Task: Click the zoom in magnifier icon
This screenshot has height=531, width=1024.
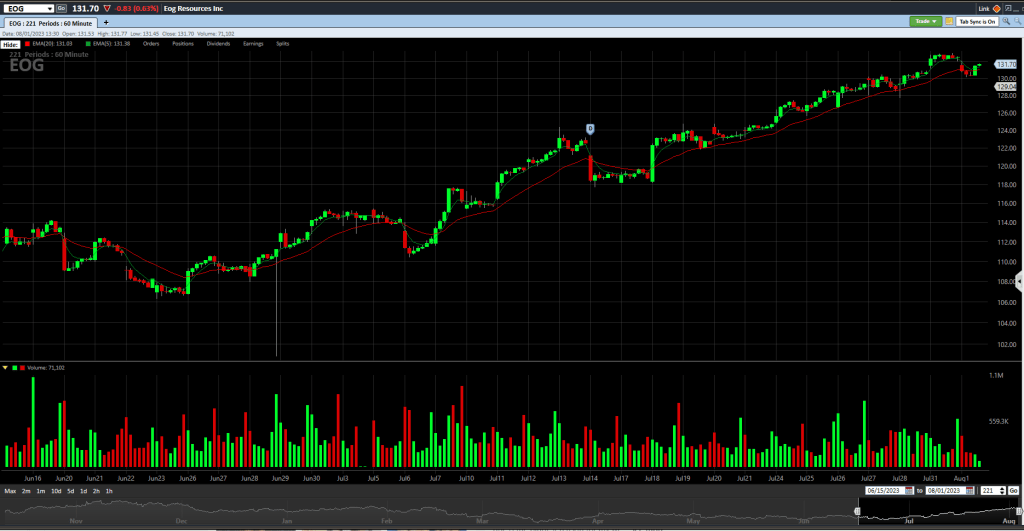Action: tap(1006, 21)
